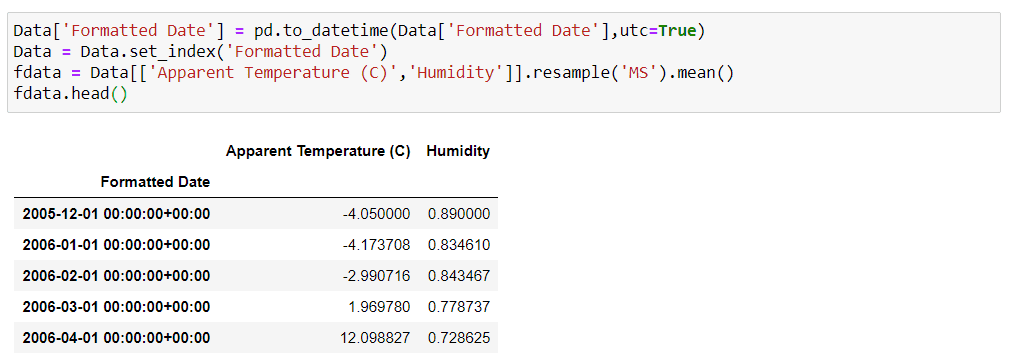Click the 0.890000 humidity cell
The image size is (1010, 364).
(459, 214)
